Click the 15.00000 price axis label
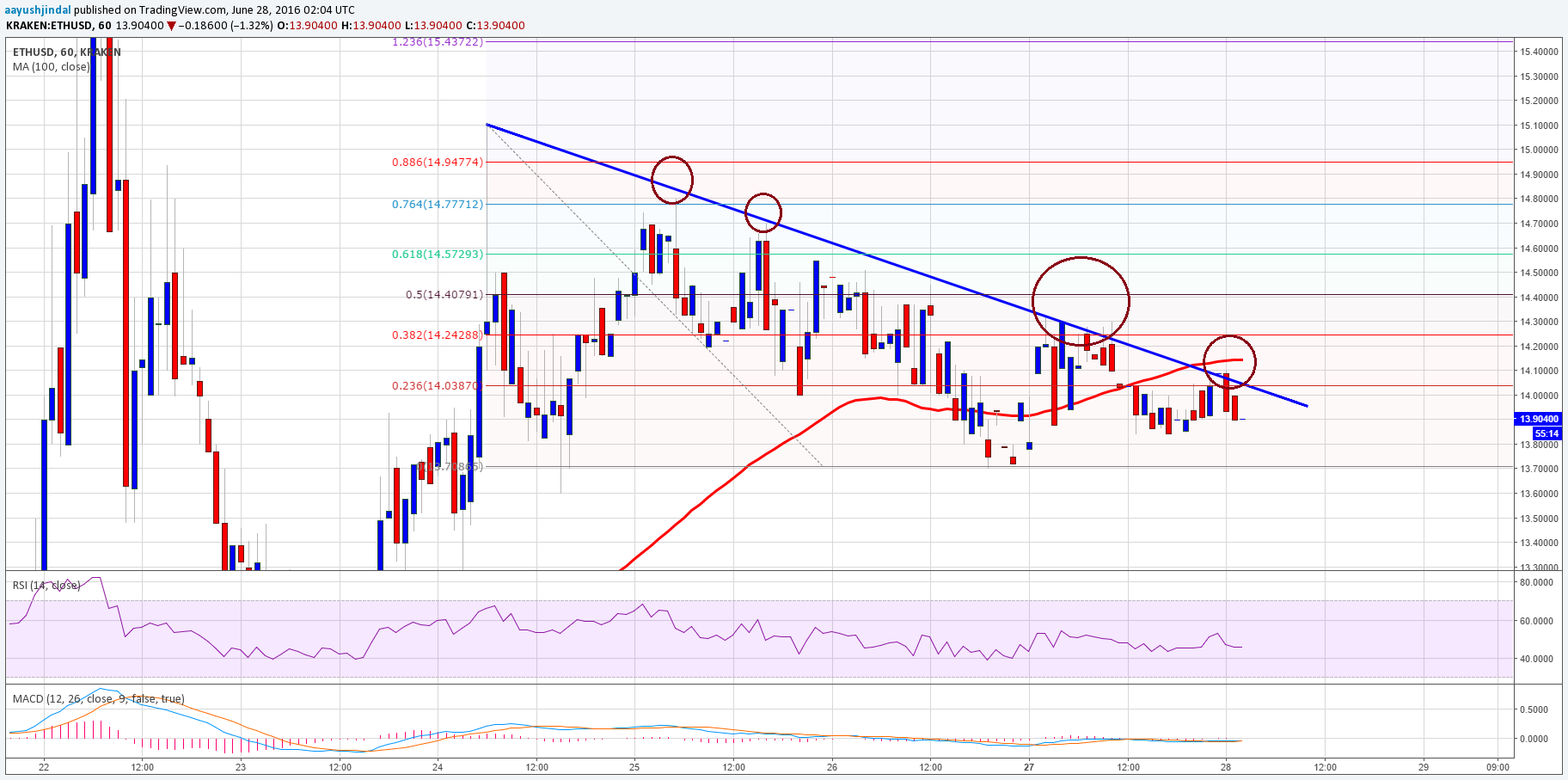Image resolution: width=1568 pixels, height=780 pixels. click(1539, 150)
